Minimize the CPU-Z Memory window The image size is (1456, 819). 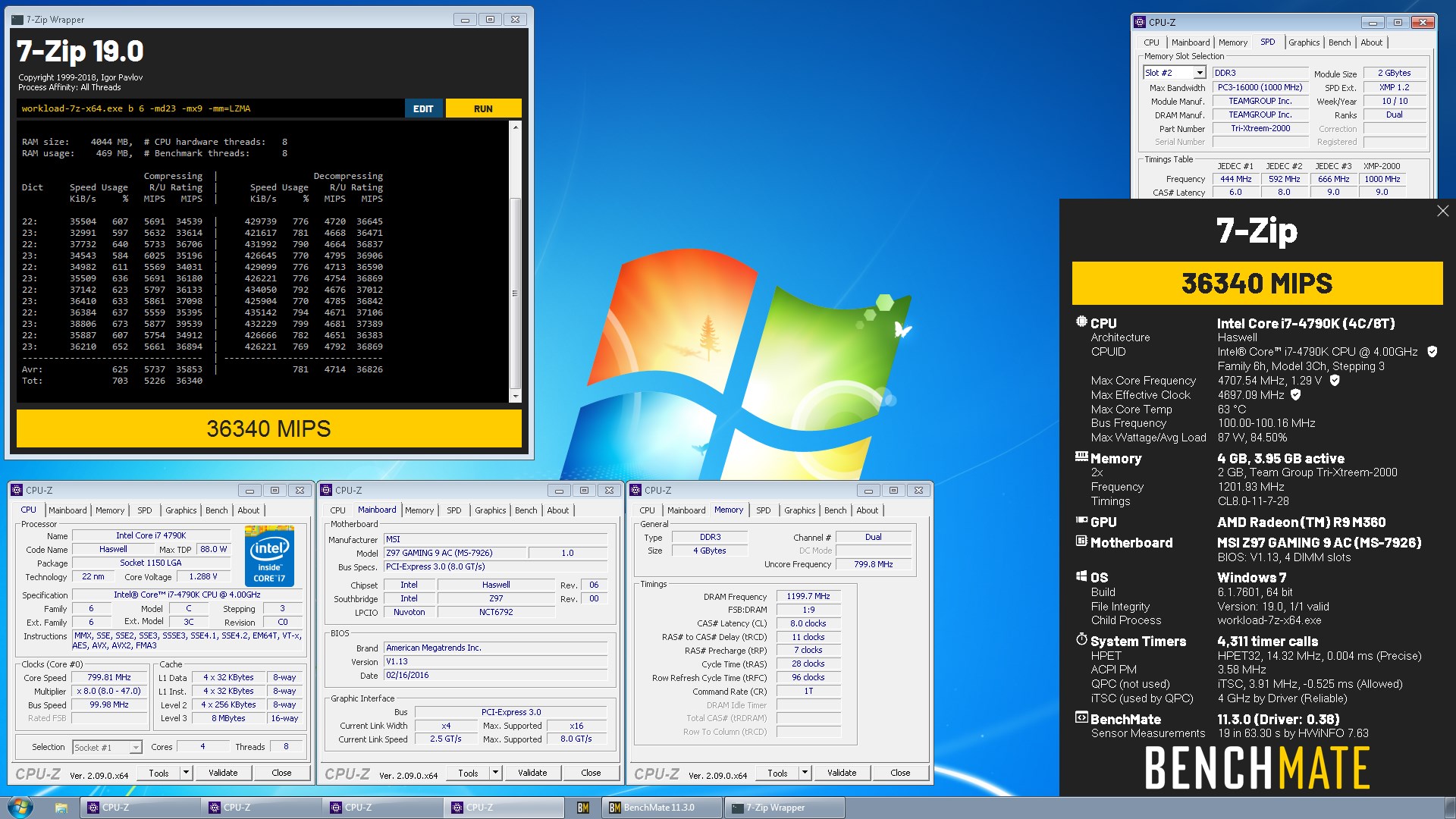868,491
